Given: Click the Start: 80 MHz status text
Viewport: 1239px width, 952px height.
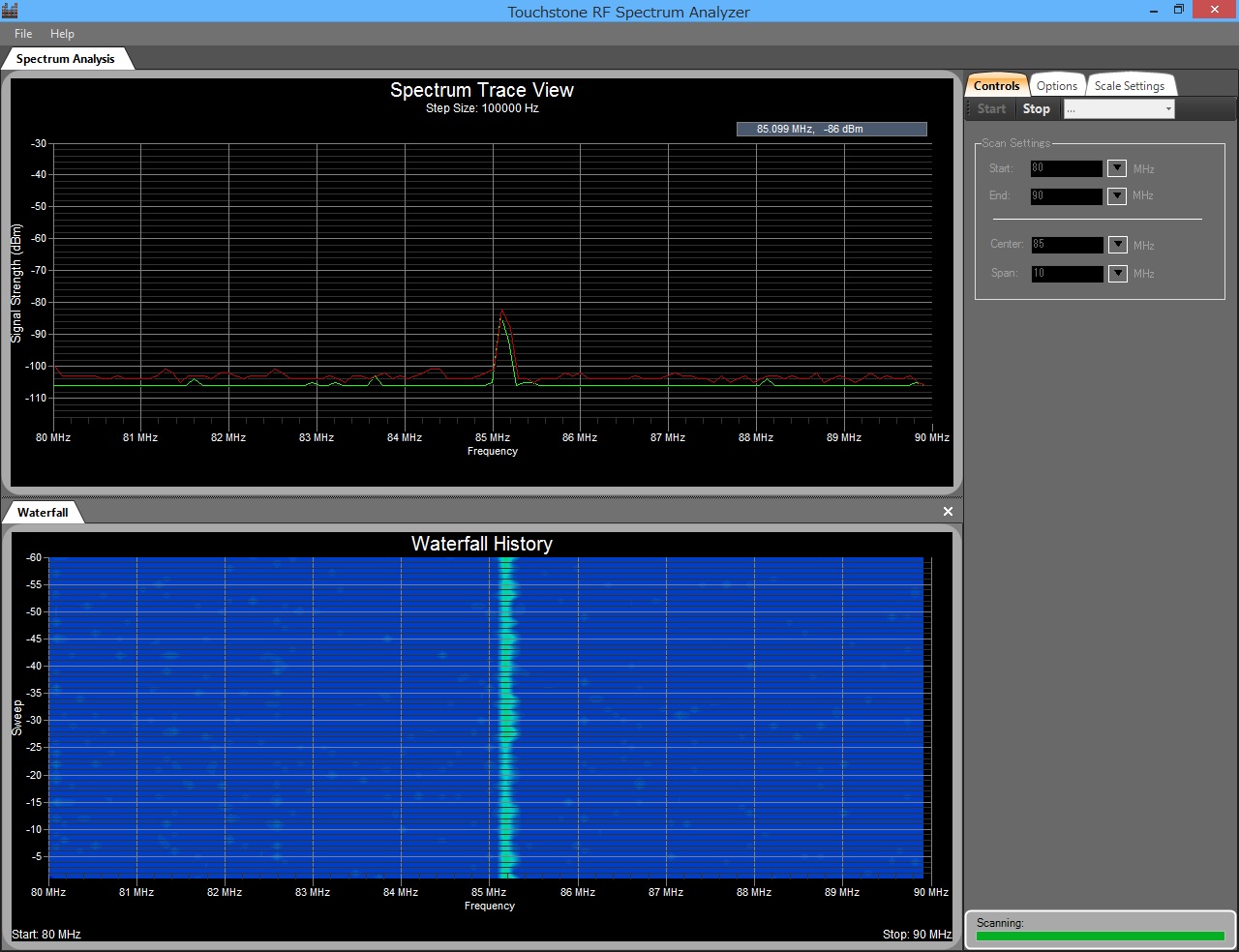Looking at the screenshot, I should click(46, 935).
